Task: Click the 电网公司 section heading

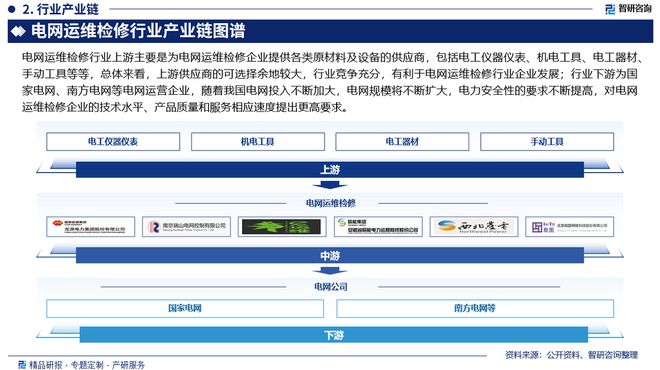Action: [x=330, y=287]
